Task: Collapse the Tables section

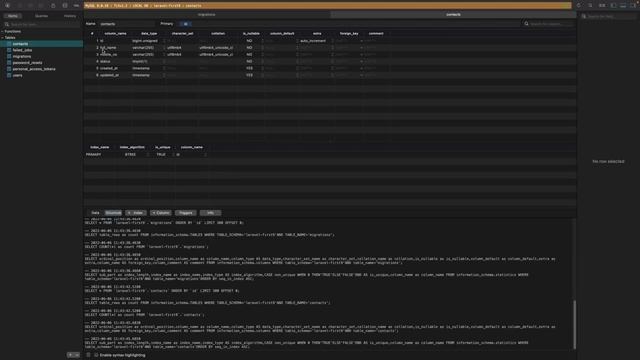Action: (2, 38)
